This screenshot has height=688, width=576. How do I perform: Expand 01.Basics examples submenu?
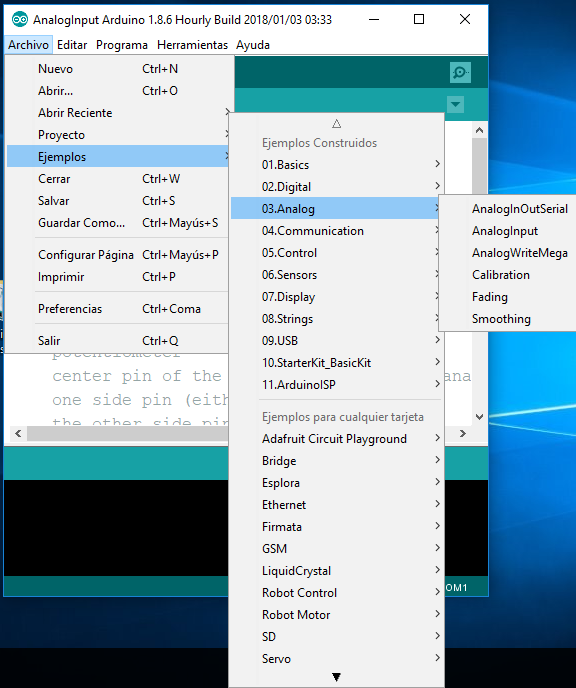[336, 165]
